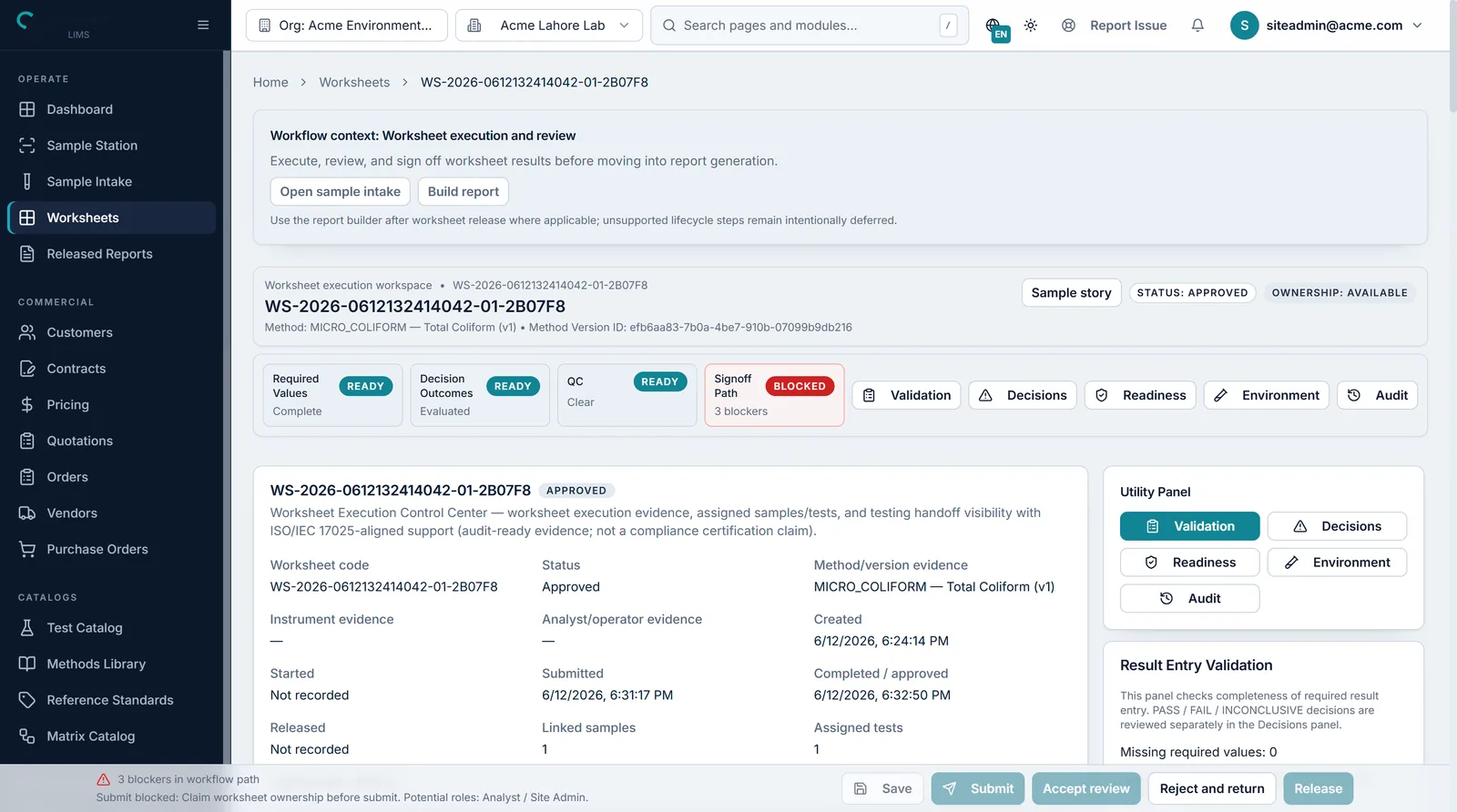Click the Save button in bottom bar
1457x812 pixels.
coord(882,789)
